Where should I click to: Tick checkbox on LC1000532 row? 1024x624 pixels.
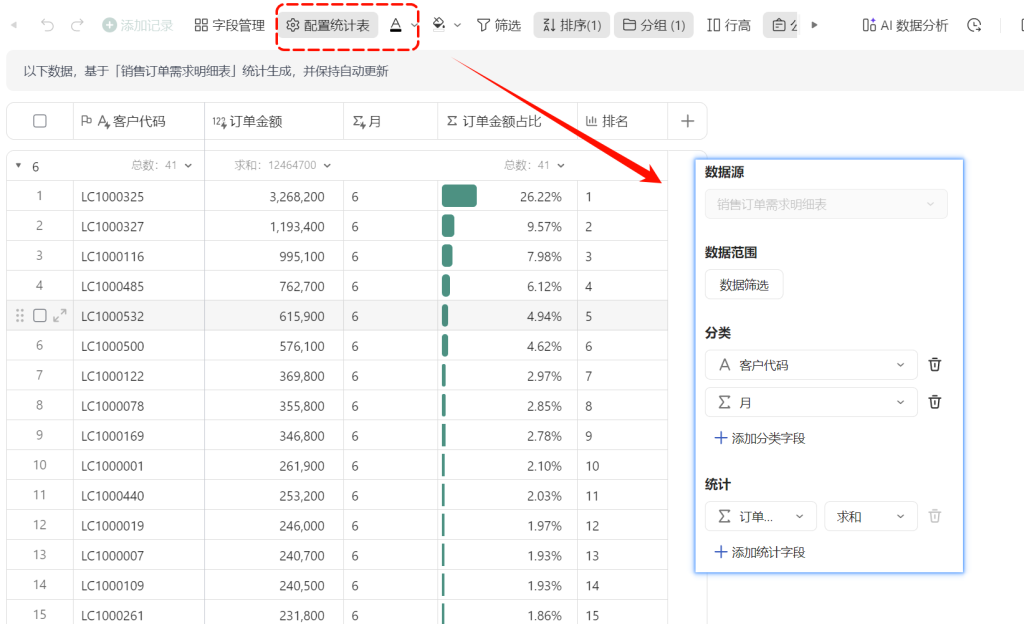point(40,315)
